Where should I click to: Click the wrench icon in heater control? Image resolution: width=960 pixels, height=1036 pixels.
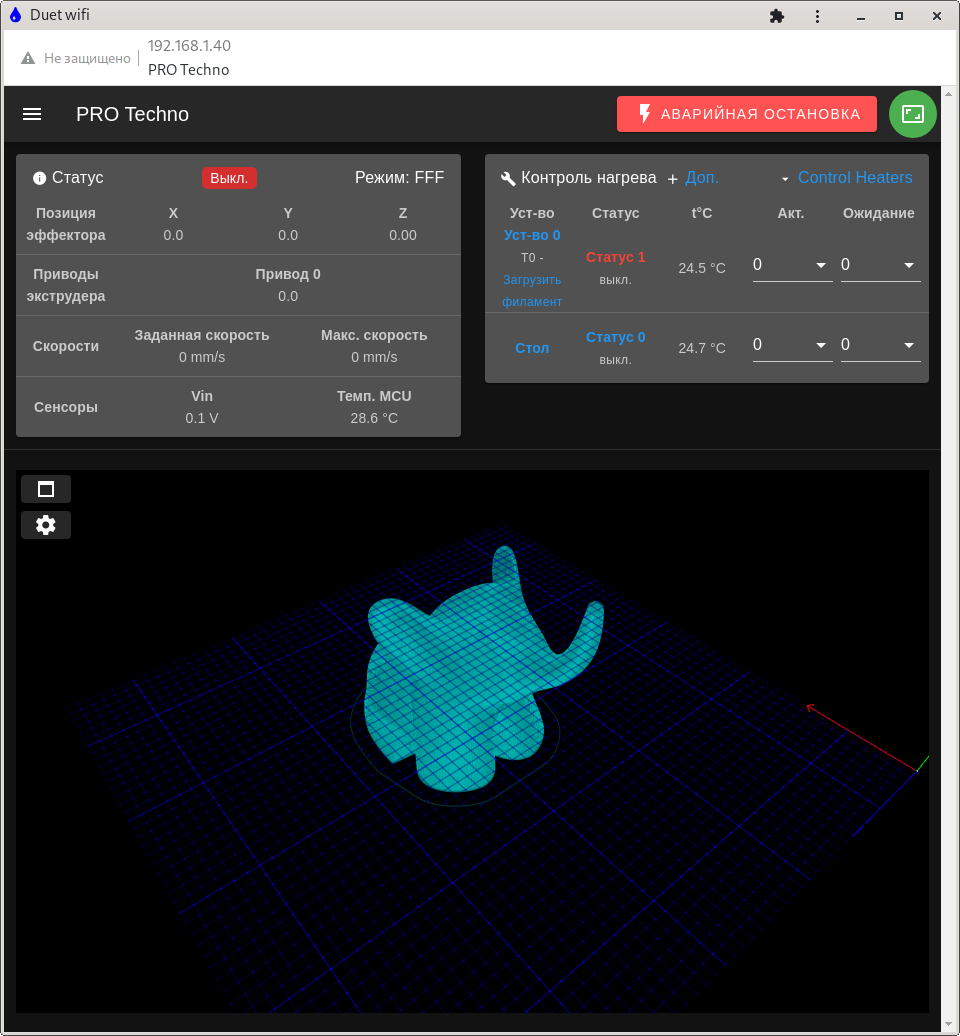[x=508, y=178]
